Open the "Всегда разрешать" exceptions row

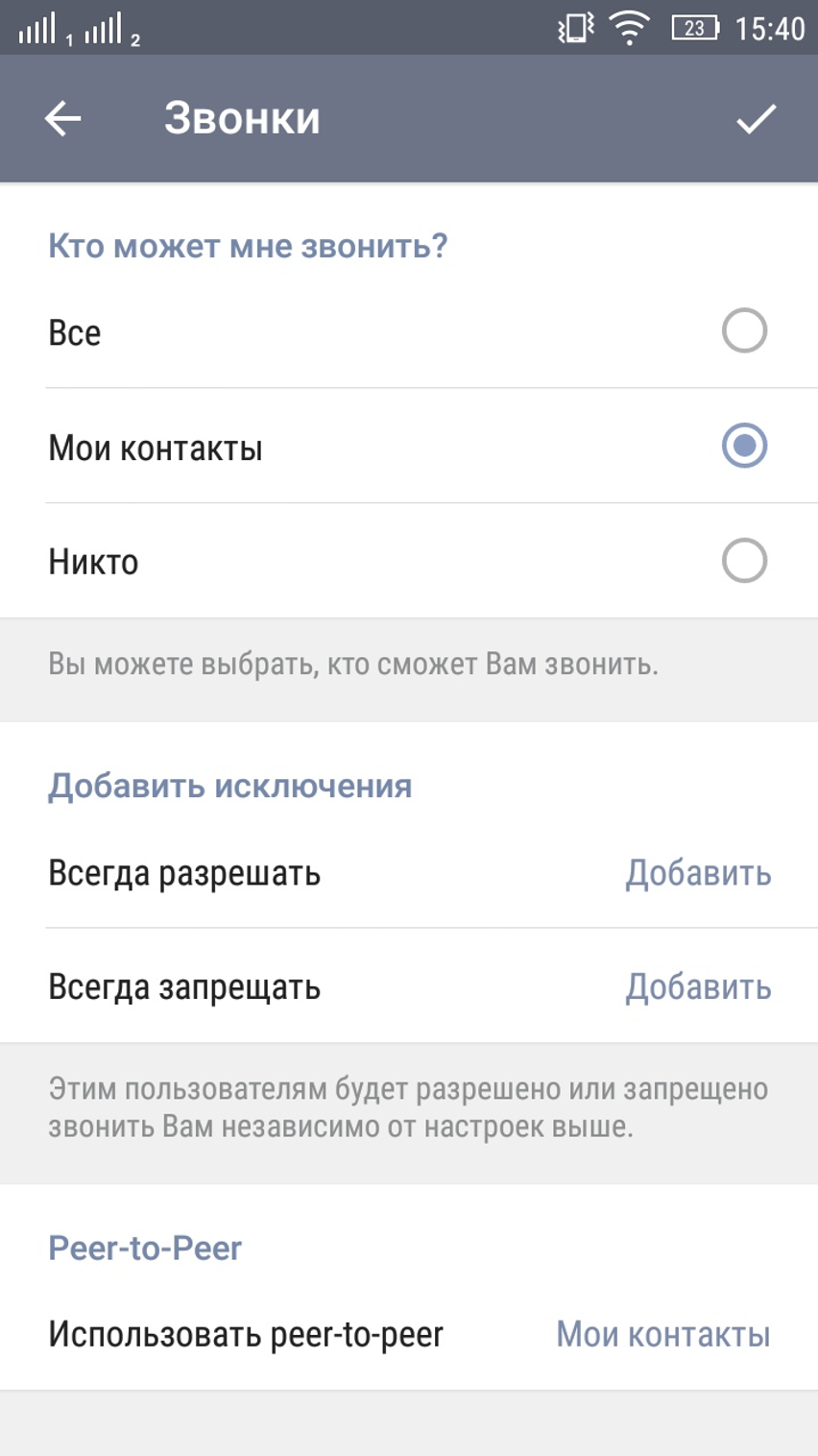184,873
